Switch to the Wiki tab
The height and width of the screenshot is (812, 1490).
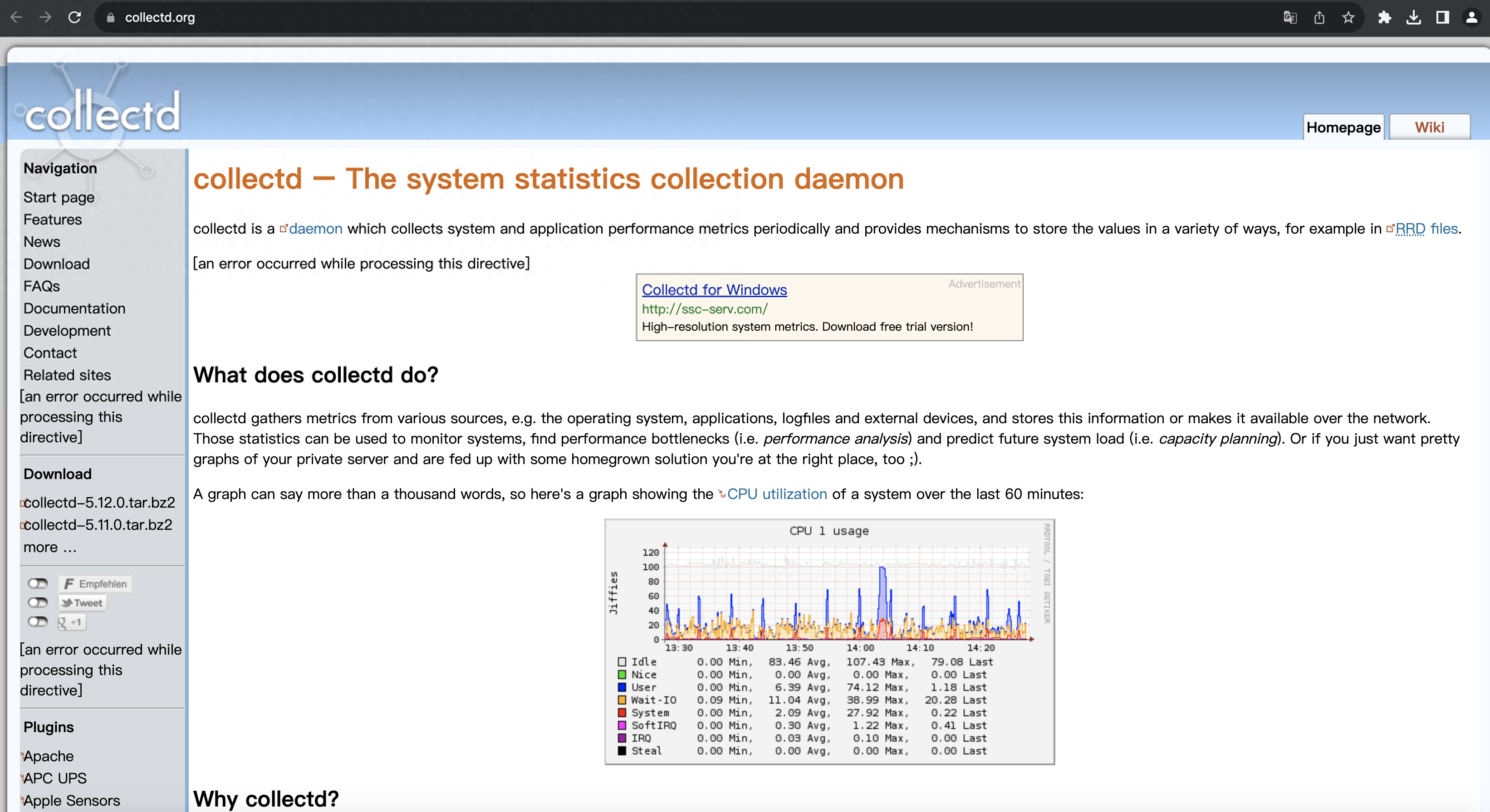pyautogui.click(x=1429, y=127)
